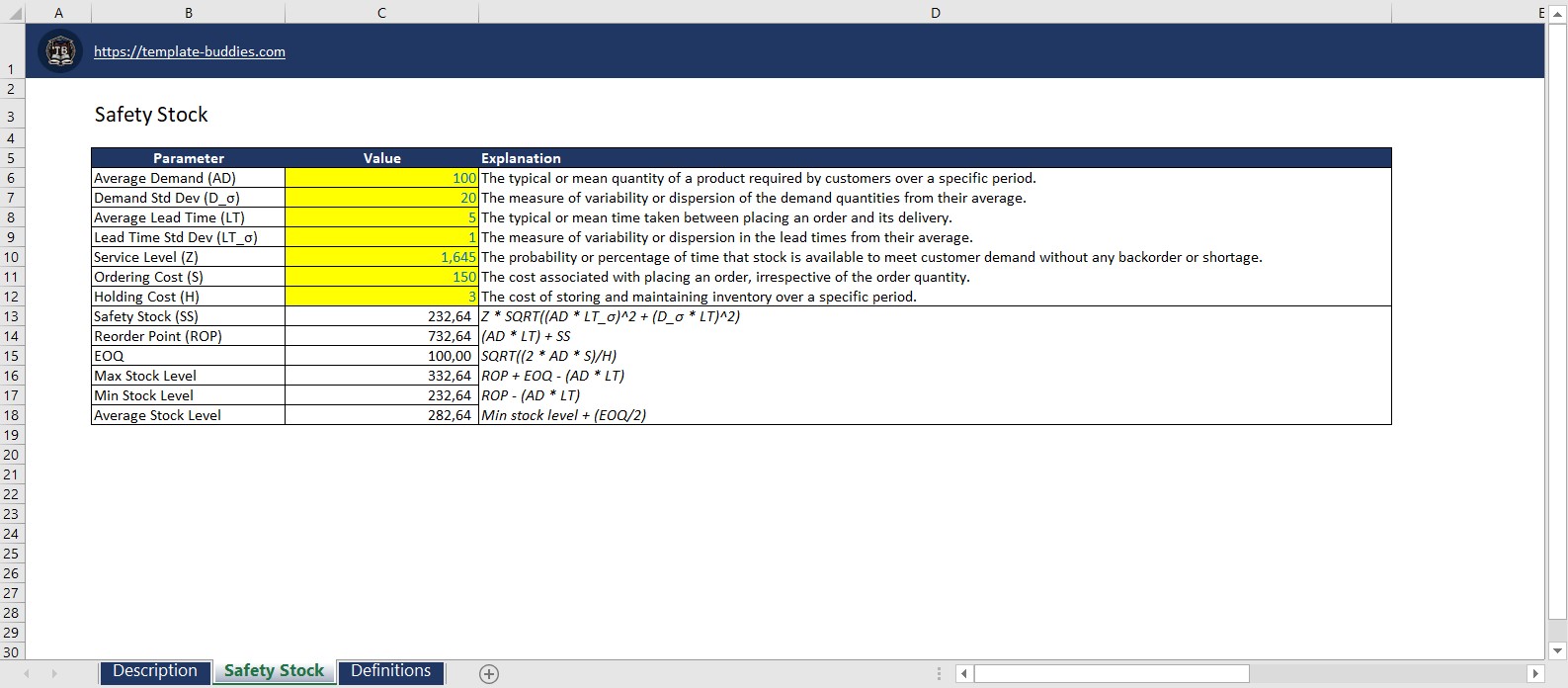Open the template-buddies.com hyperlink

pos(189,51)
